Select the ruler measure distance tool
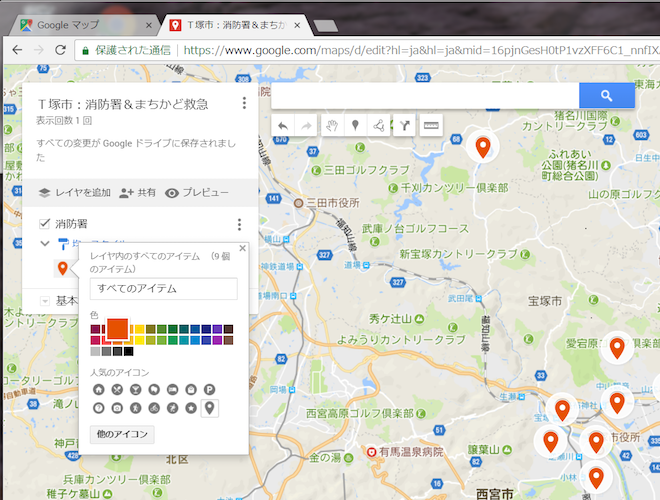This screenshot has width=660, height=500. [x=431, y=125]
